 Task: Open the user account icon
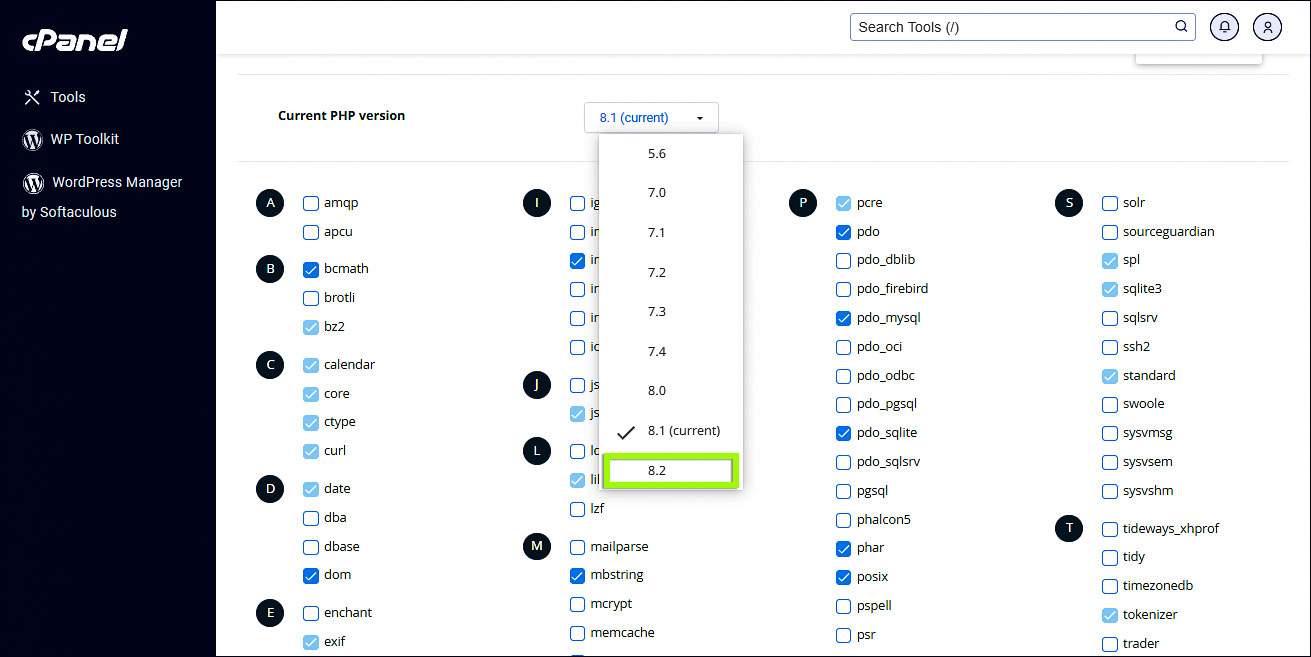coord(1267,27)
